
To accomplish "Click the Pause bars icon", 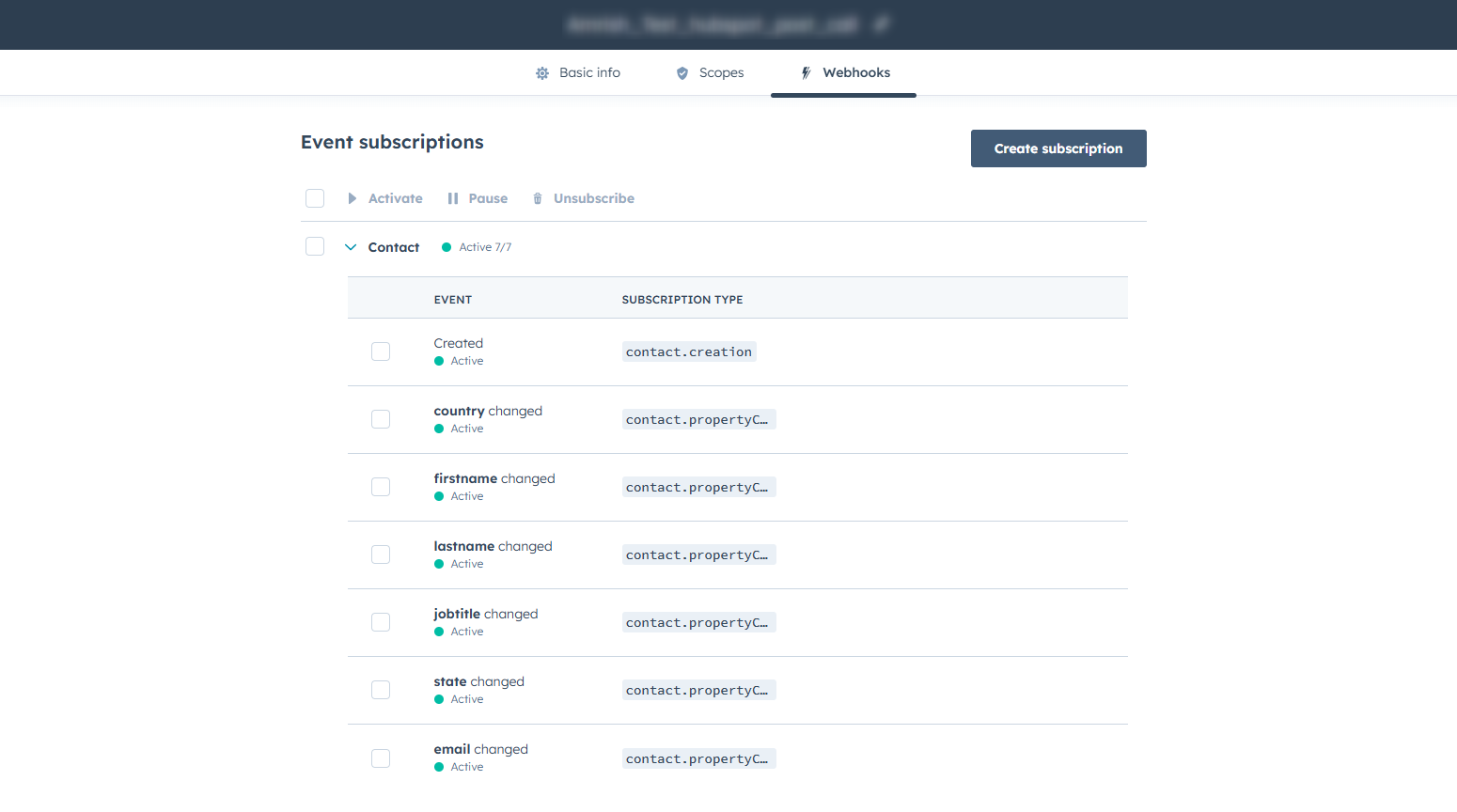I will [x=453, y=198].
